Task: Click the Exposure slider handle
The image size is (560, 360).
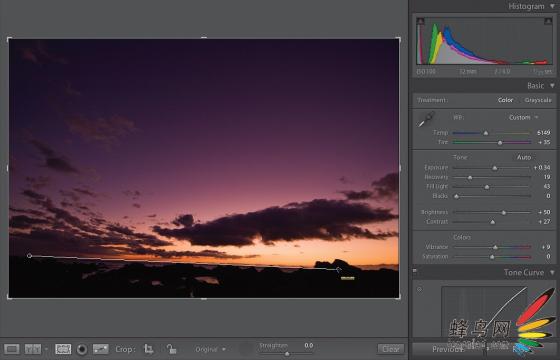Action: point(495,168)
